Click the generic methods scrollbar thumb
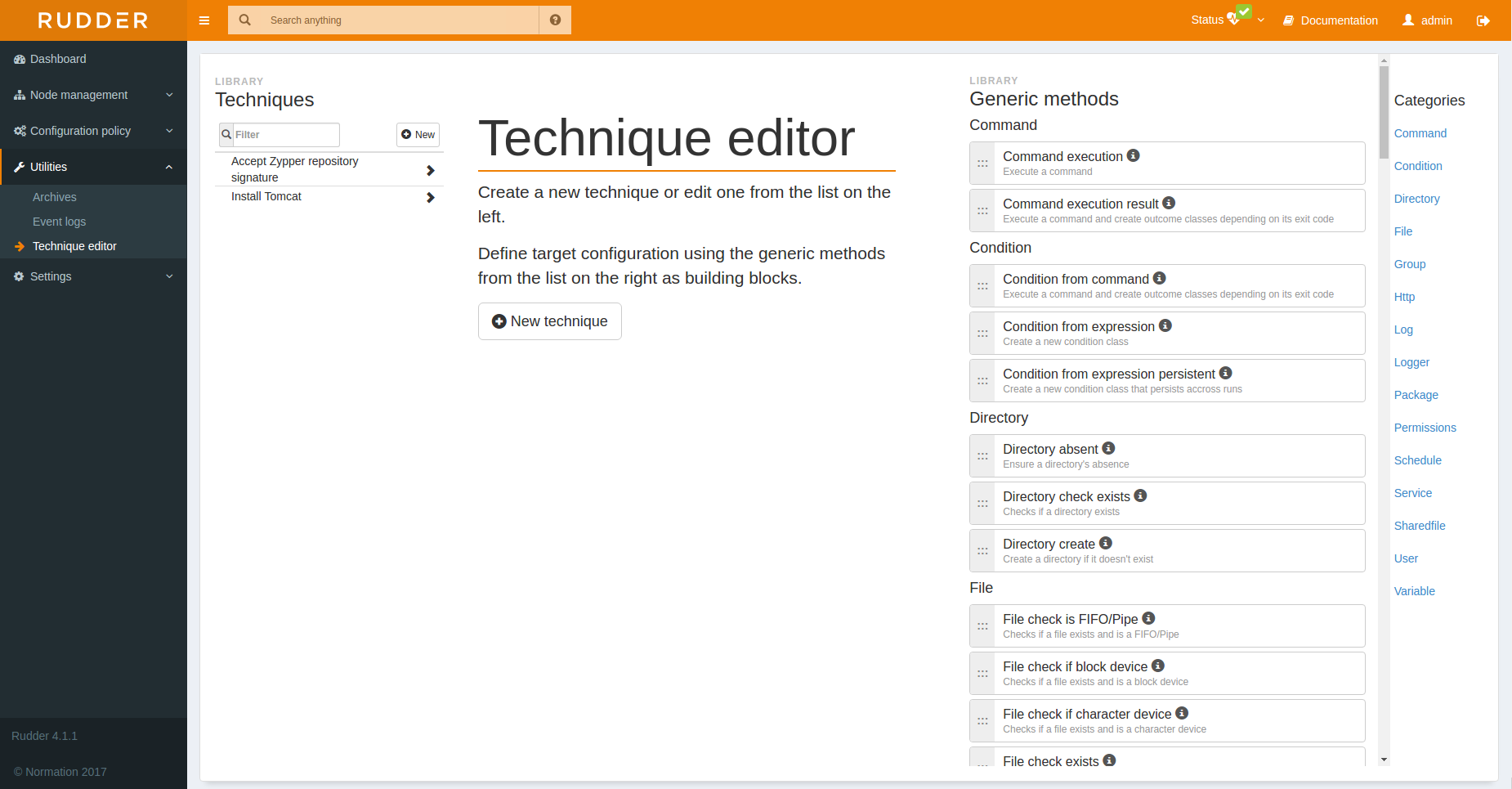Image resolution: width=1512 pixels, height=789 pixels. (1384, 112)
